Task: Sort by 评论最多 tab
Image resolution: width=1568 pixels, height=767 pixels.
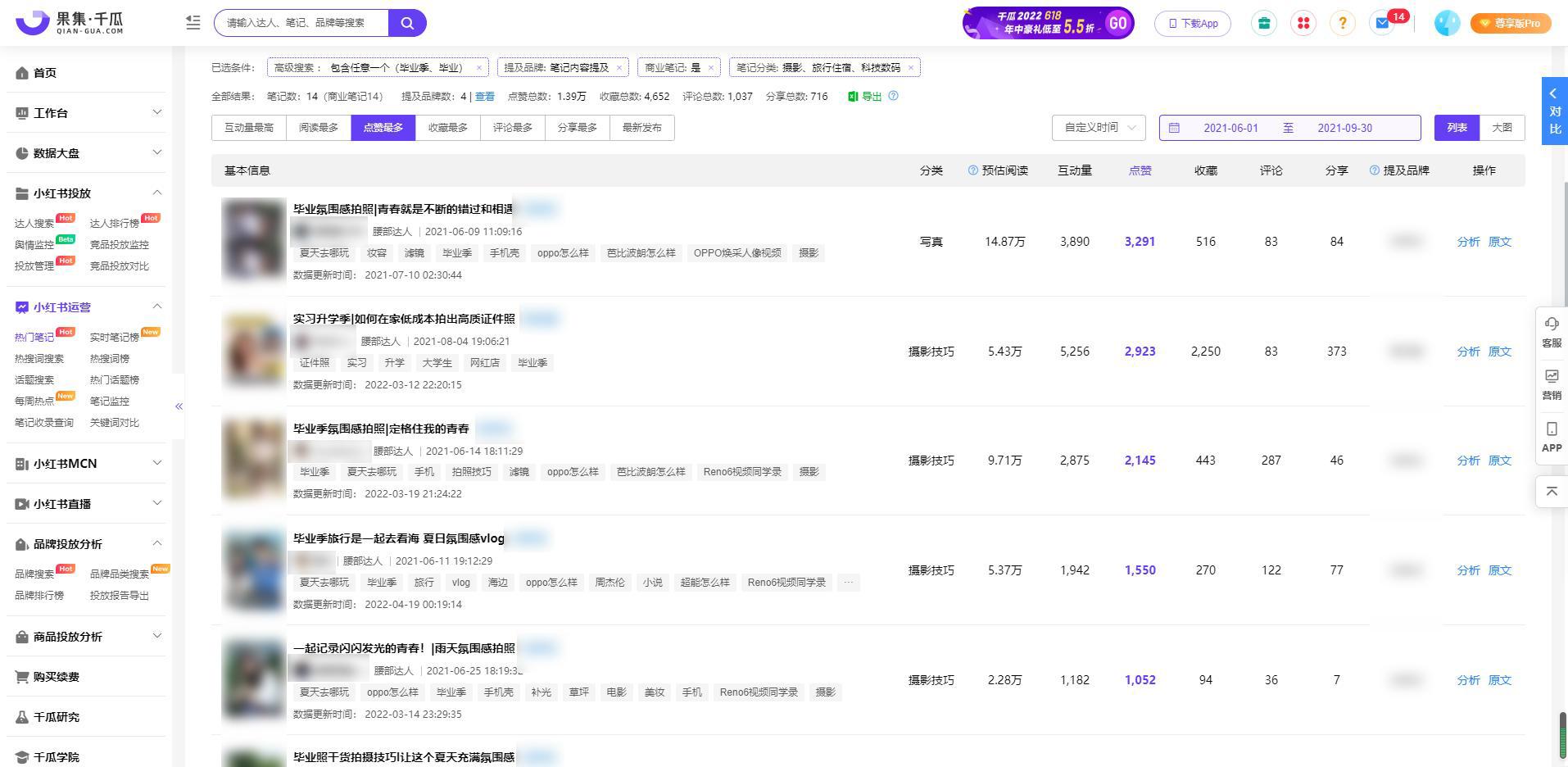Action: pos(513,128)
